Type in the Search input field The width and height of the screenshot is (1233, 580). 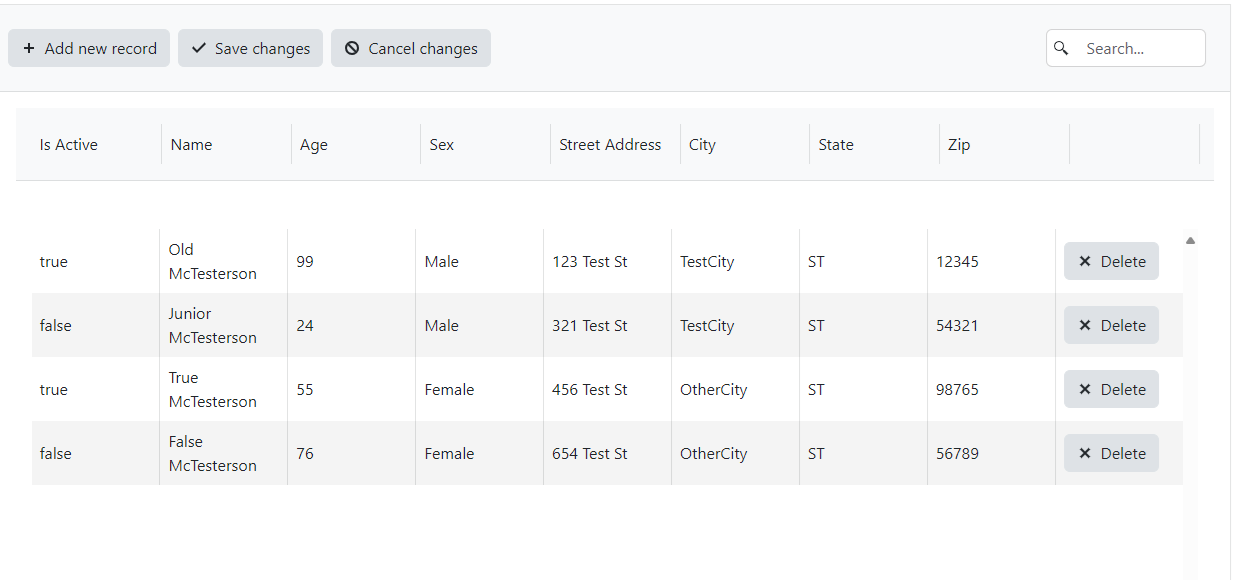point(1138,48)
